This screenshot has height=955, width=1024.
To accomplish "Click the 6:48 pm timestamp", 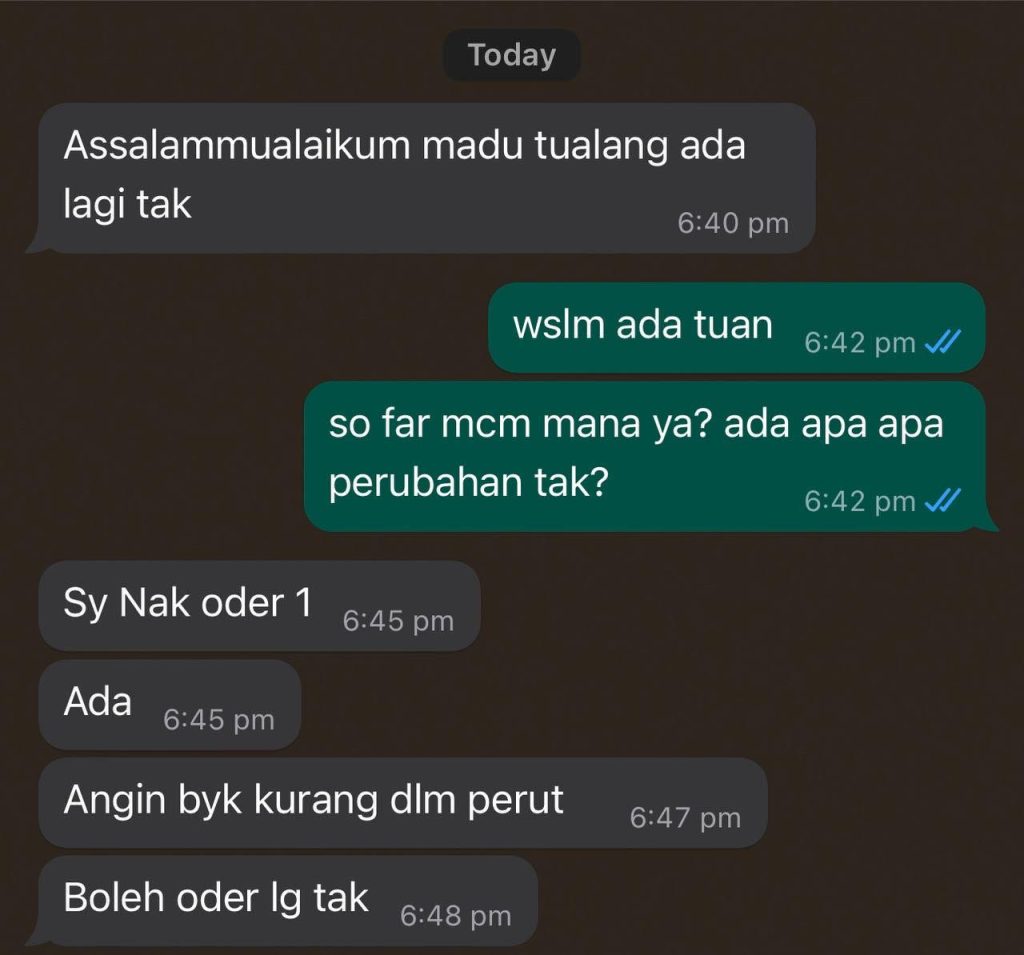I will pyautogui.click(x=455, y=916).
